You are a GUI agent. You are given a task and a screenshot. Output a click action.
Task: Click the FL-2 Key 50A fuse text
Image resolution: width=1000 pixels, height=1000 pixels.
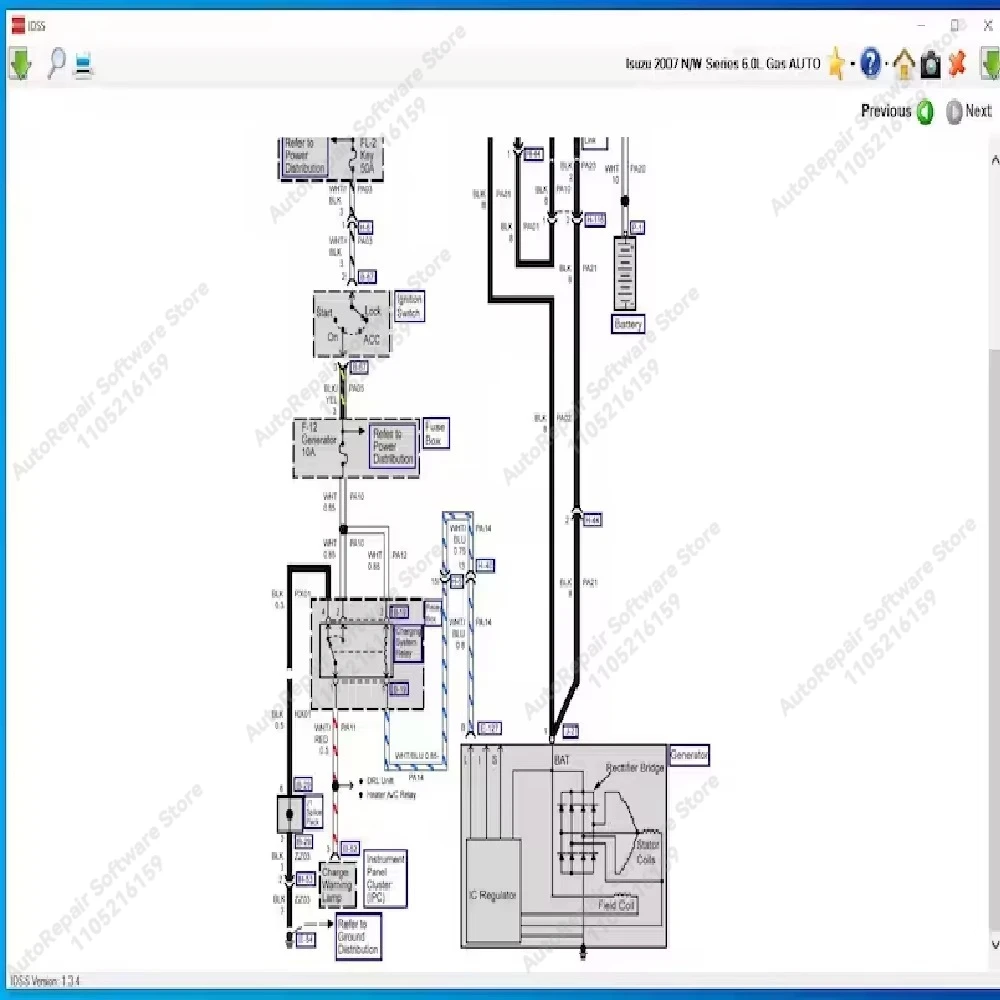coord(368,156)
